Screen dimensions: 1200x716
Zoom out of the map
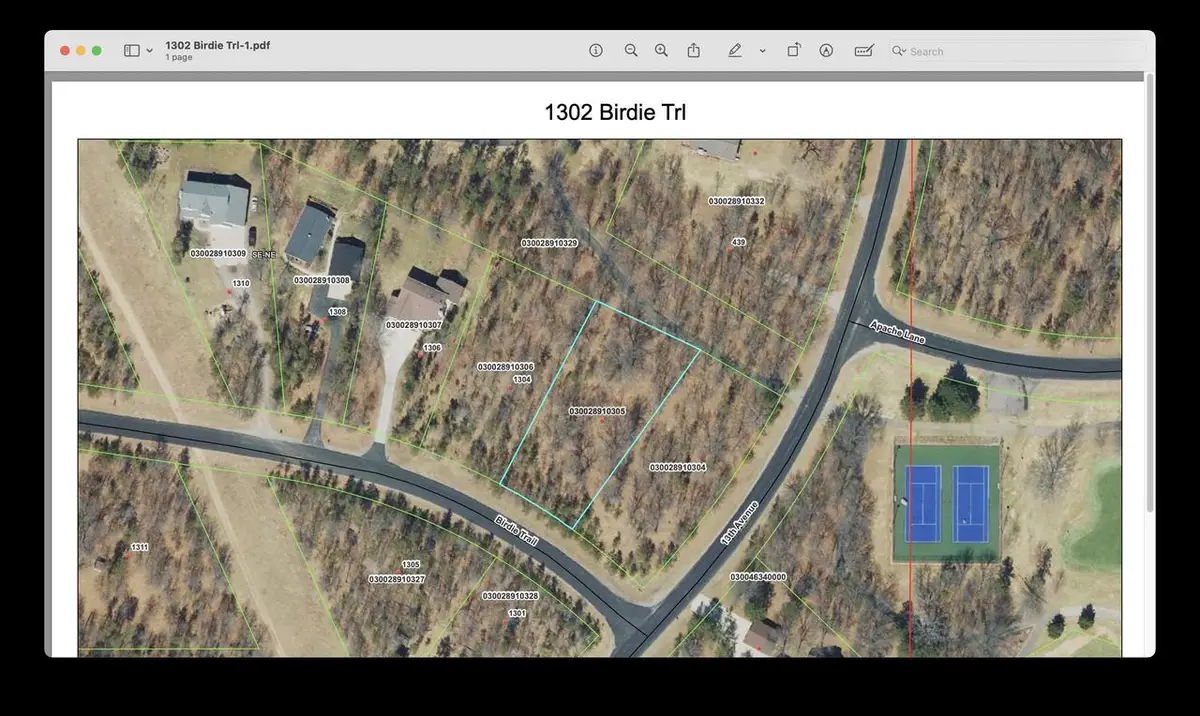coord(631,50)
